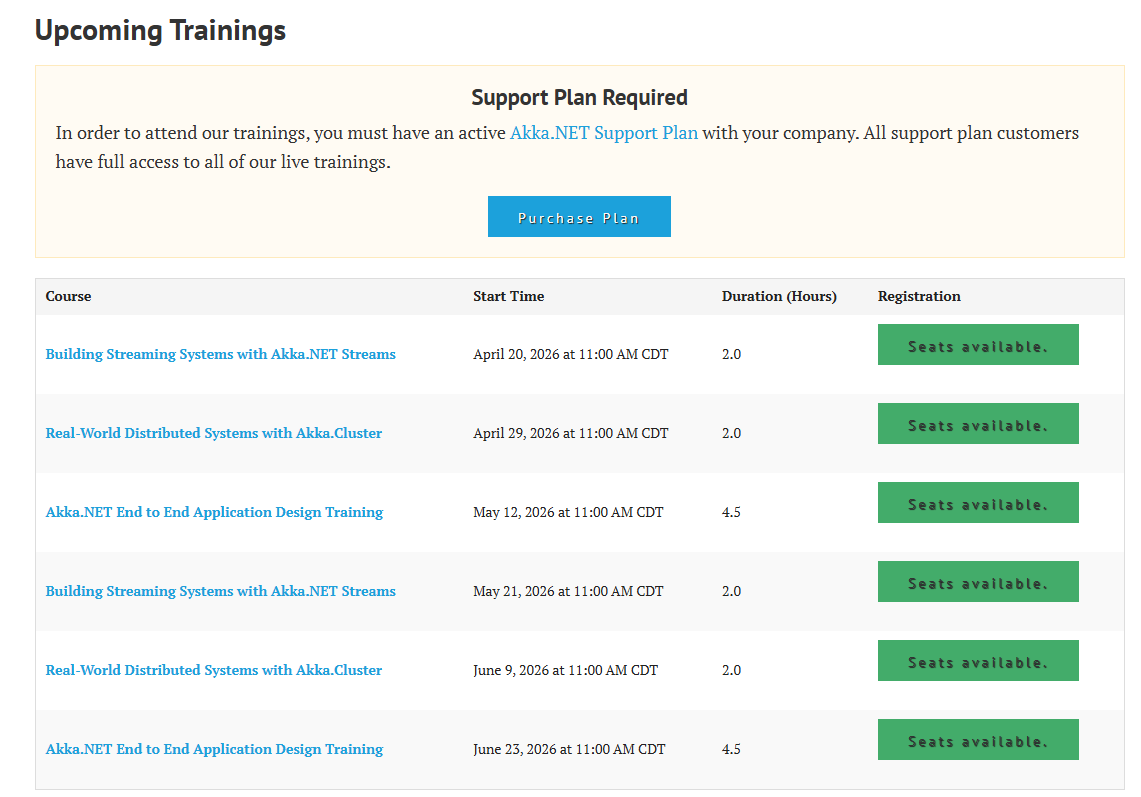Screen dimensions: 1141x797
Task: Click Seats available for the April 29 training
Action: 978,424
